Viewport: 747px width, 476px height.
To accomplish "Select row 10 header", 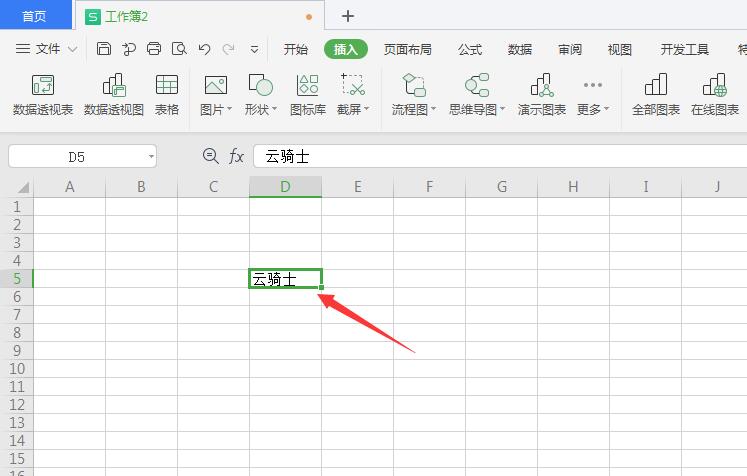I will [x=17, y=368].
